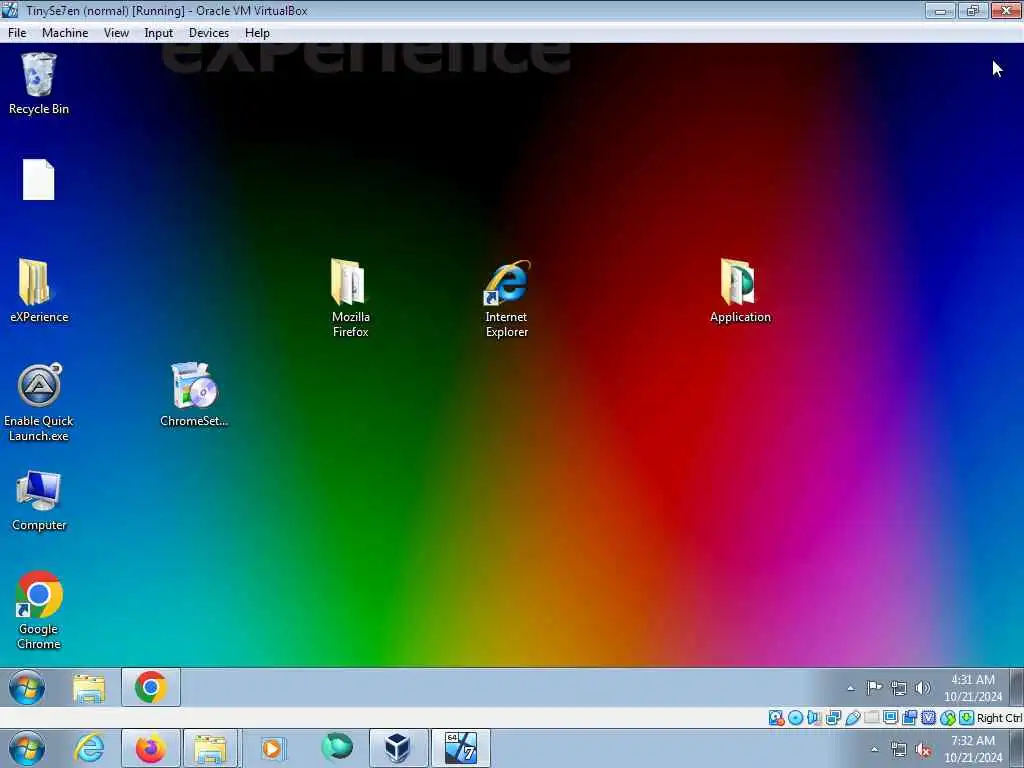Viewport: 1024px width, 768px height.
Task: Click the guest clock showing 4:31 AM
Action: pos(972,688)
